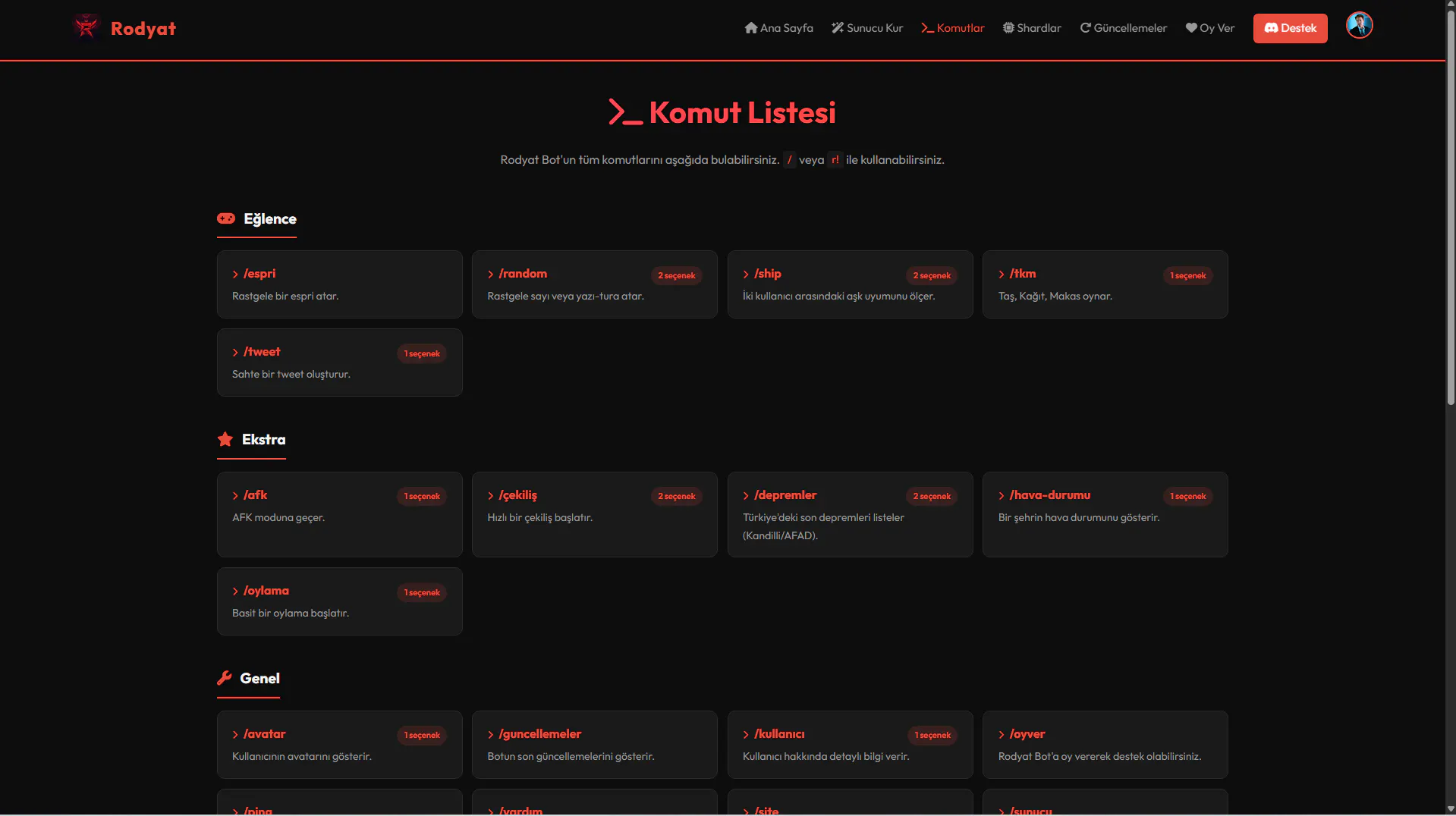Click the 1 seçenek badge on /avatar

pyautogui.click(x=422, y=735)
